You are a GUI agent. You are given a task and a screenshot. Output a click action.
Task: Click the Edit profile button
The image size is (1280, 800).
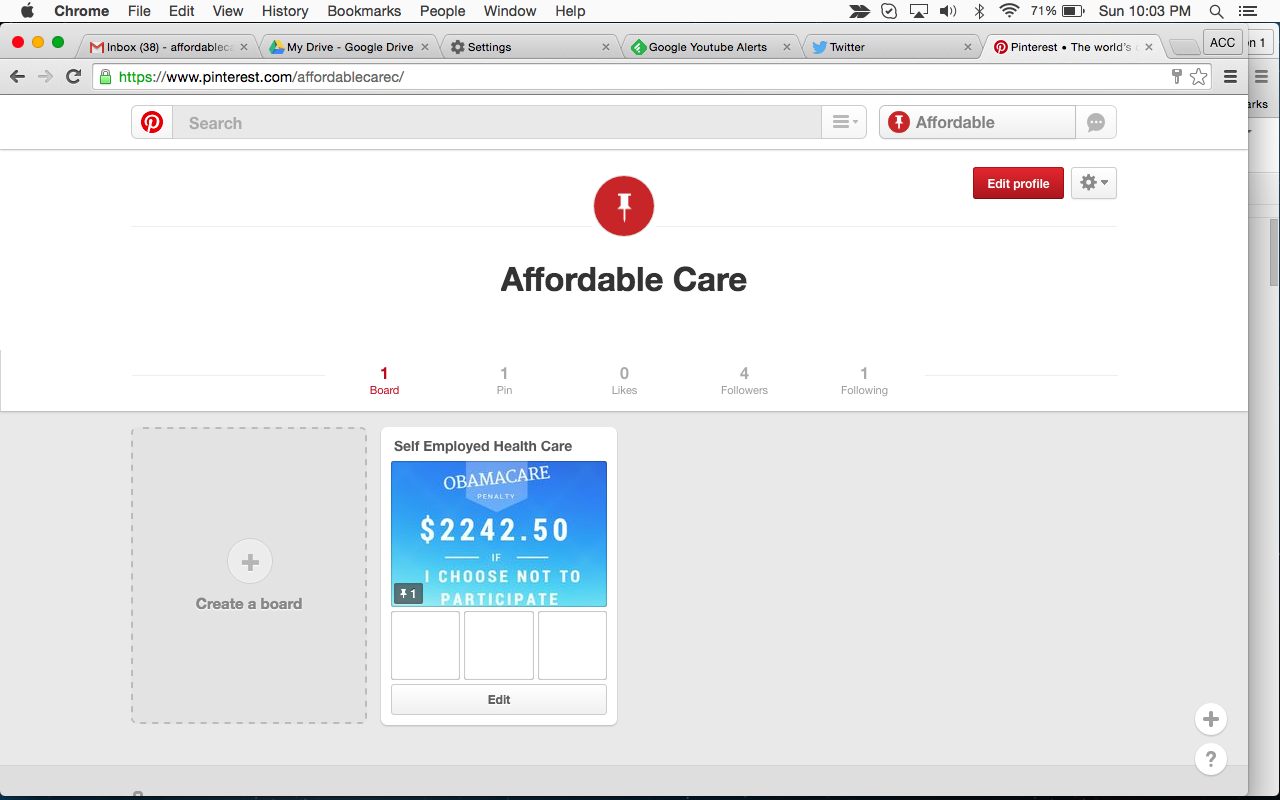pyautogui.click(x=1018, y=183)
